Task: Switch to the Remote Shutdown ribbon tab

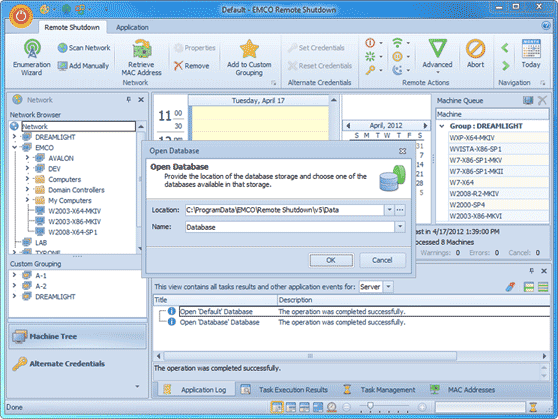Action: point(72,27)
